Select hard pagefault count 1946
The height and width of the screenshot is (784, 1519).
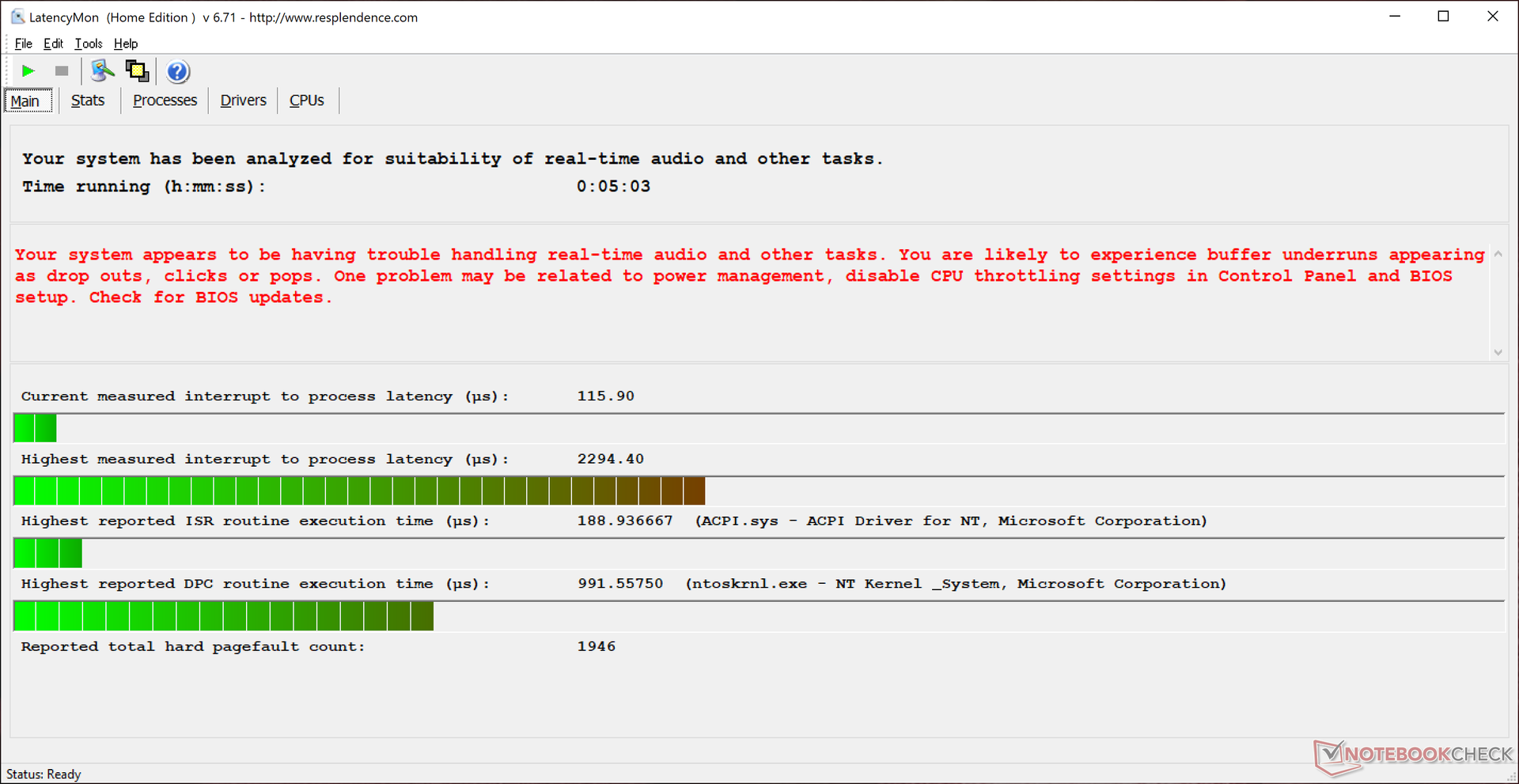click(x=597, y=646)
